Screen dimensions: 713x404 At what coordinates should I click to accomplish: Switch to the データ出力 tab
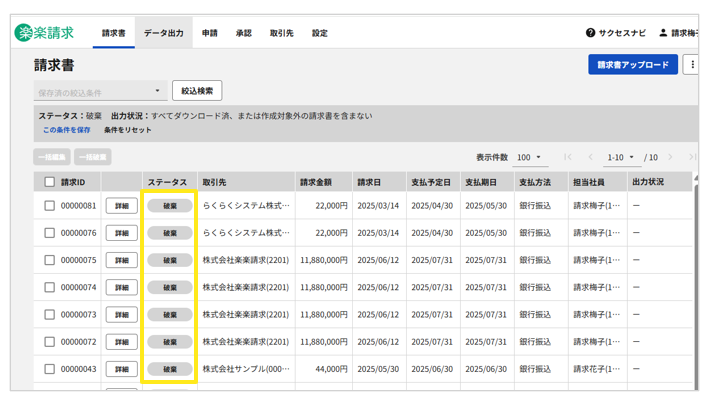[x=163, y=33]
